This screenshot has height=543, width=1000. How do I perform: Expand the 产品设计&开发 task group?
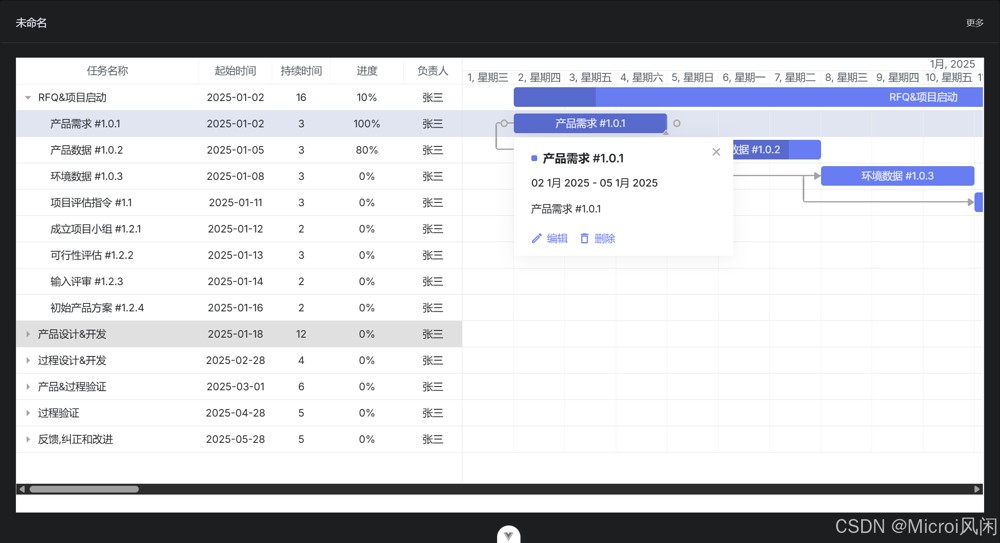click(27, 334)
